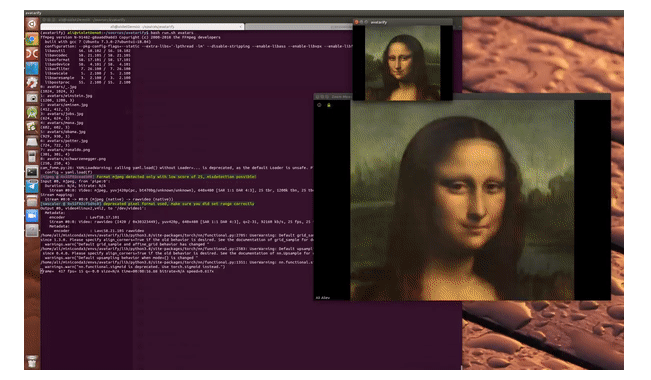Open the Ubuntu Dash search launcher
Screen dimensions: 651x380
[x=32, y=24]
